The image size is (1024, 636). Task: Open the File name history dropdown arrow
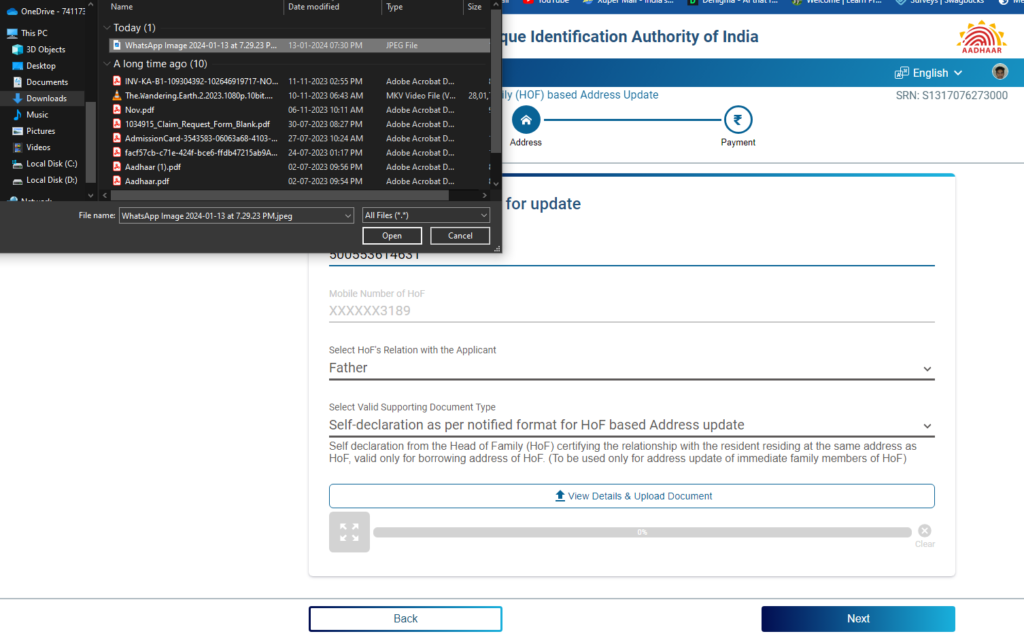(347, 215)
